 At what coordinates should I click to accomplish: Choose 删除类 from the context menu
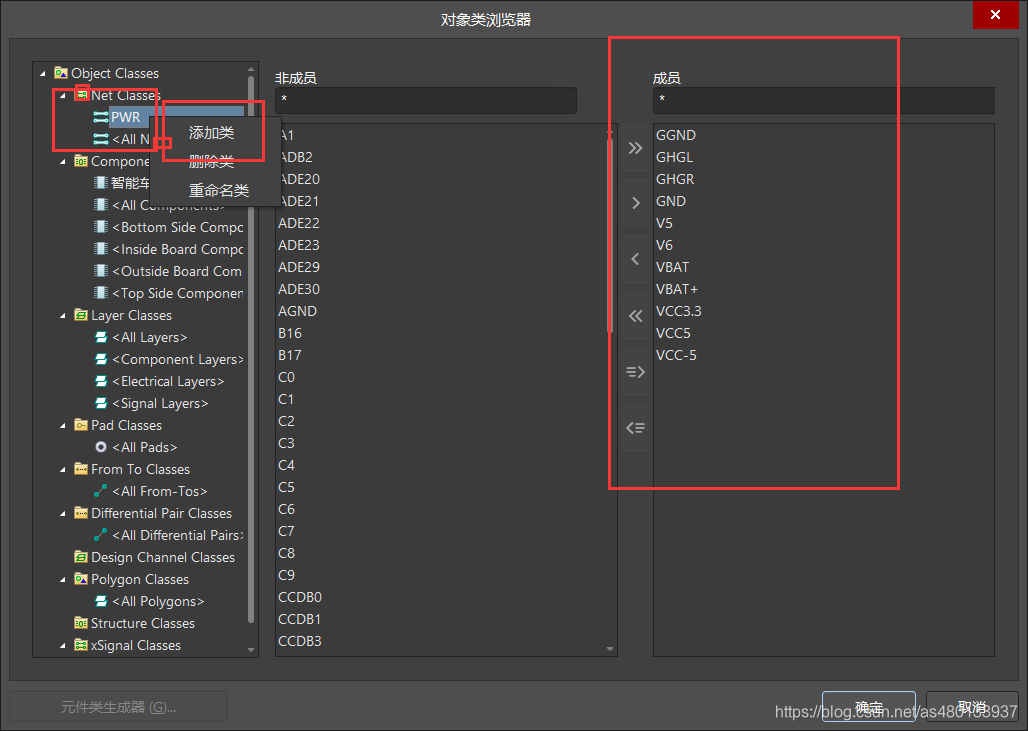pyautogui.click(x=215, y=162)
